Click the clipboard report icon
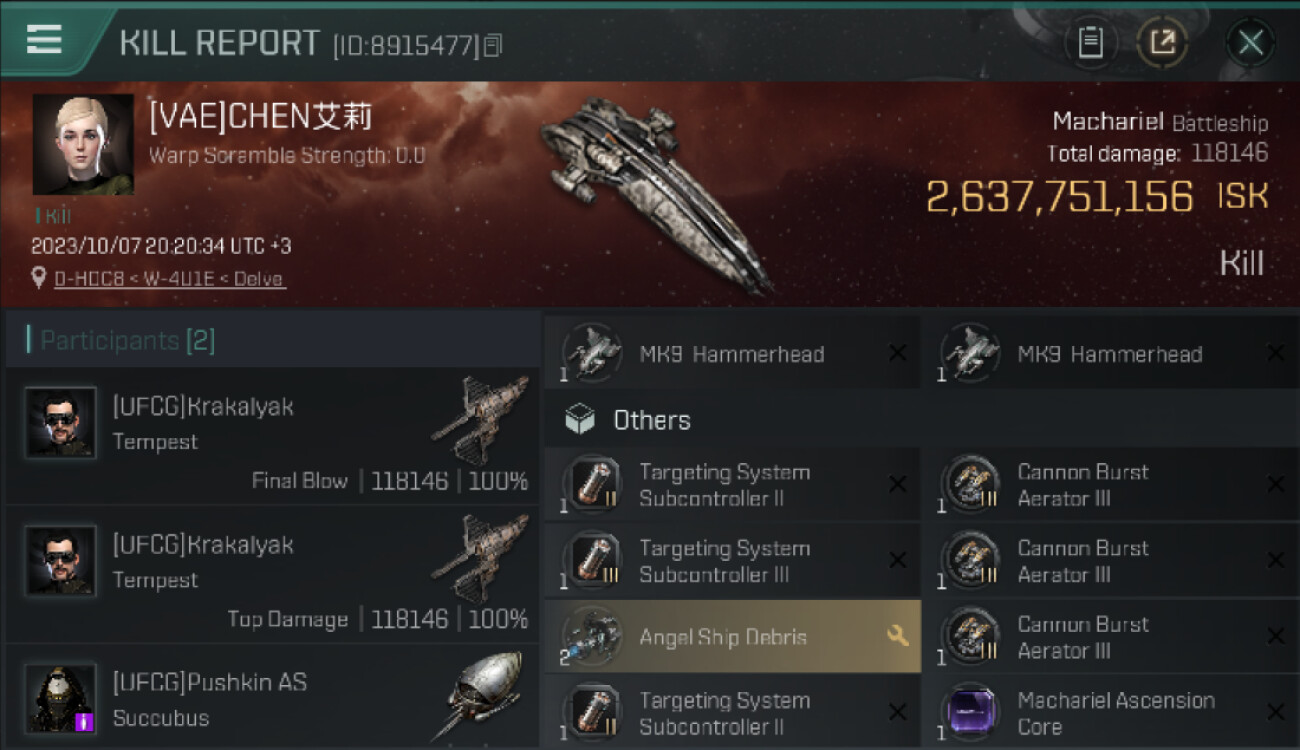This screenshot has width=1300, height=750. (1090, 42)
